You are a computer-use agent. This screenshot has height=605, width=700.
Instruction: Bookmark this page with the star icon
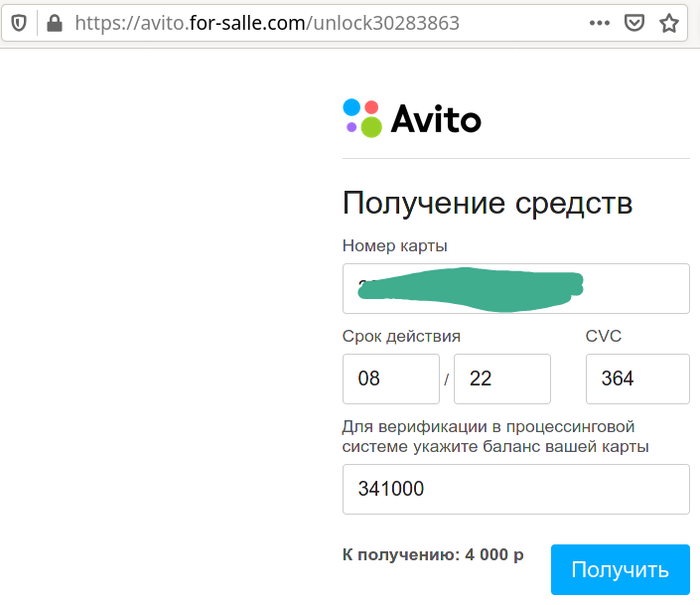(669, 22)
